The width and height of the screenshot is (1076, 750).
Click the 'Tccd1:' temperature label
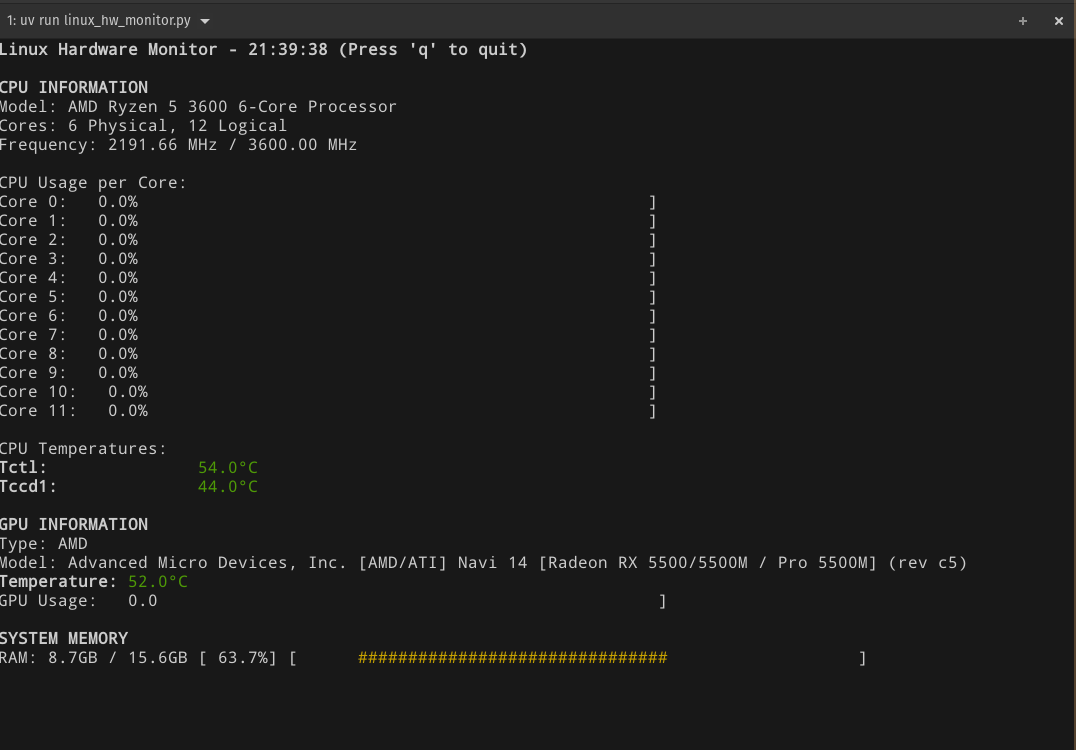tap(28, 487)
